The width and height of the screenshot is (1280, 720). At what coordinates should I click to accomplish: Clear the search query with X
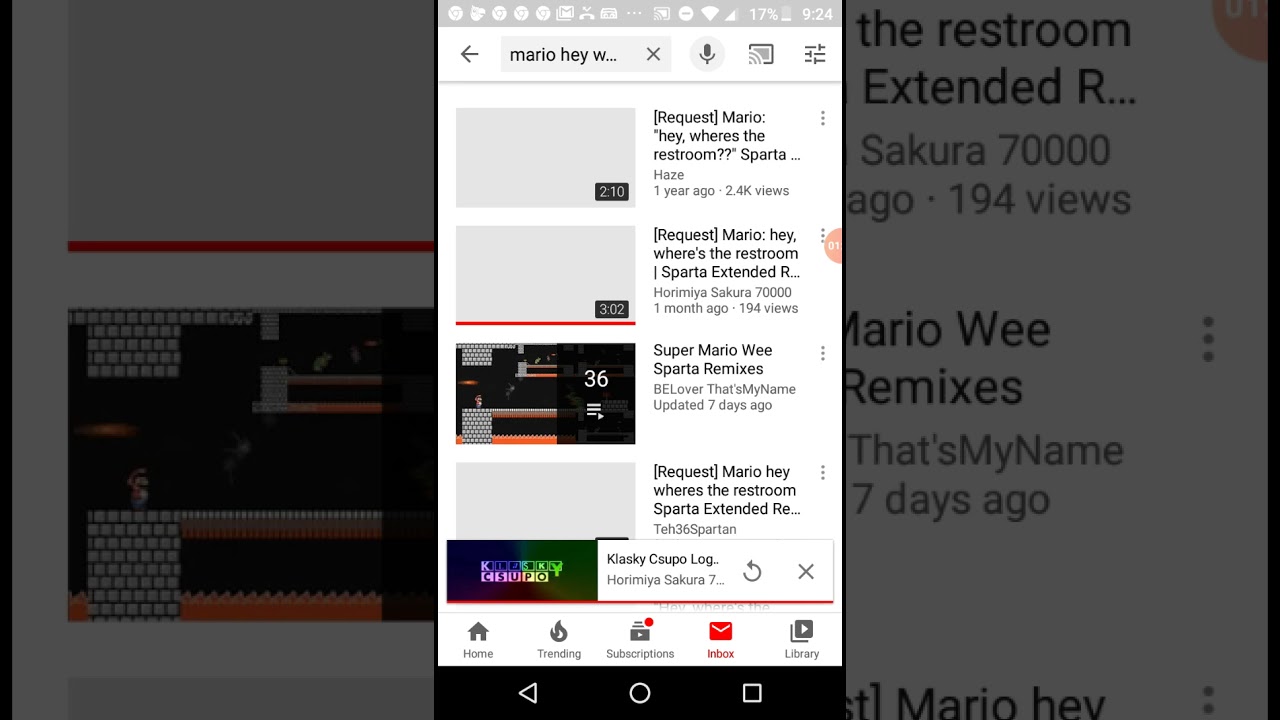click(653, 55)
